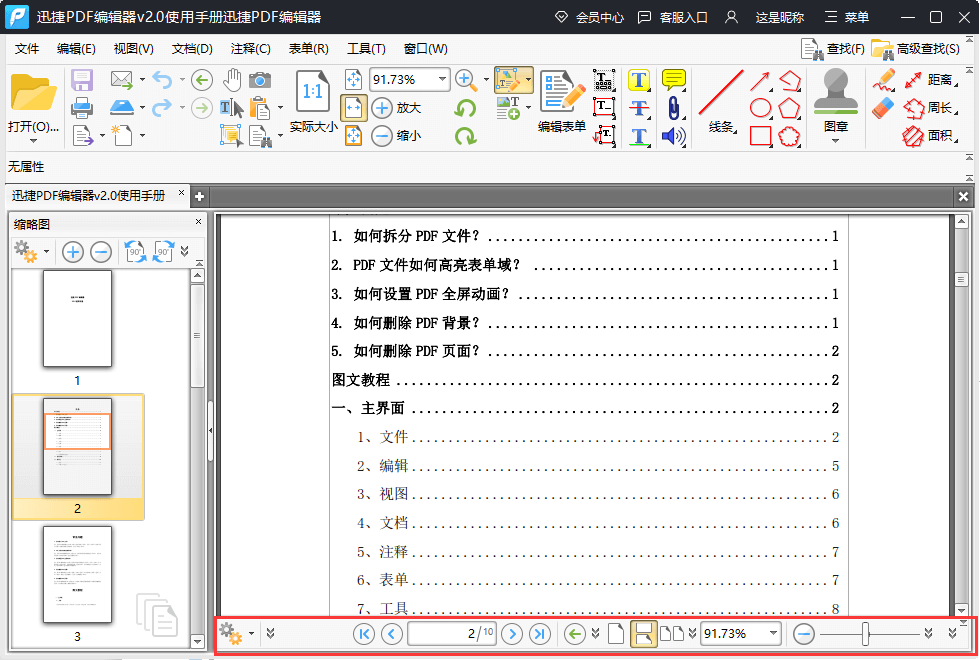Select the 周长 perimeter measuring tool
The width and height of the screenshot is (980, 660).
(x=930, y=108)
